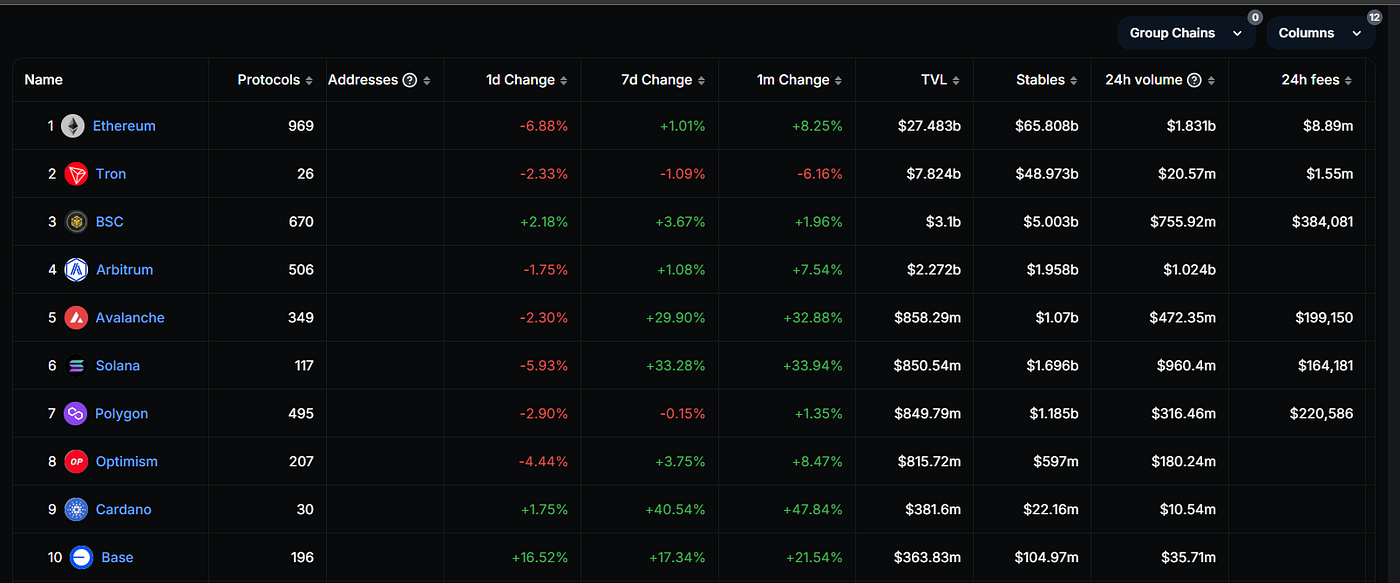Click Ethereum TVL value $27.483b

tap(929, 126)
